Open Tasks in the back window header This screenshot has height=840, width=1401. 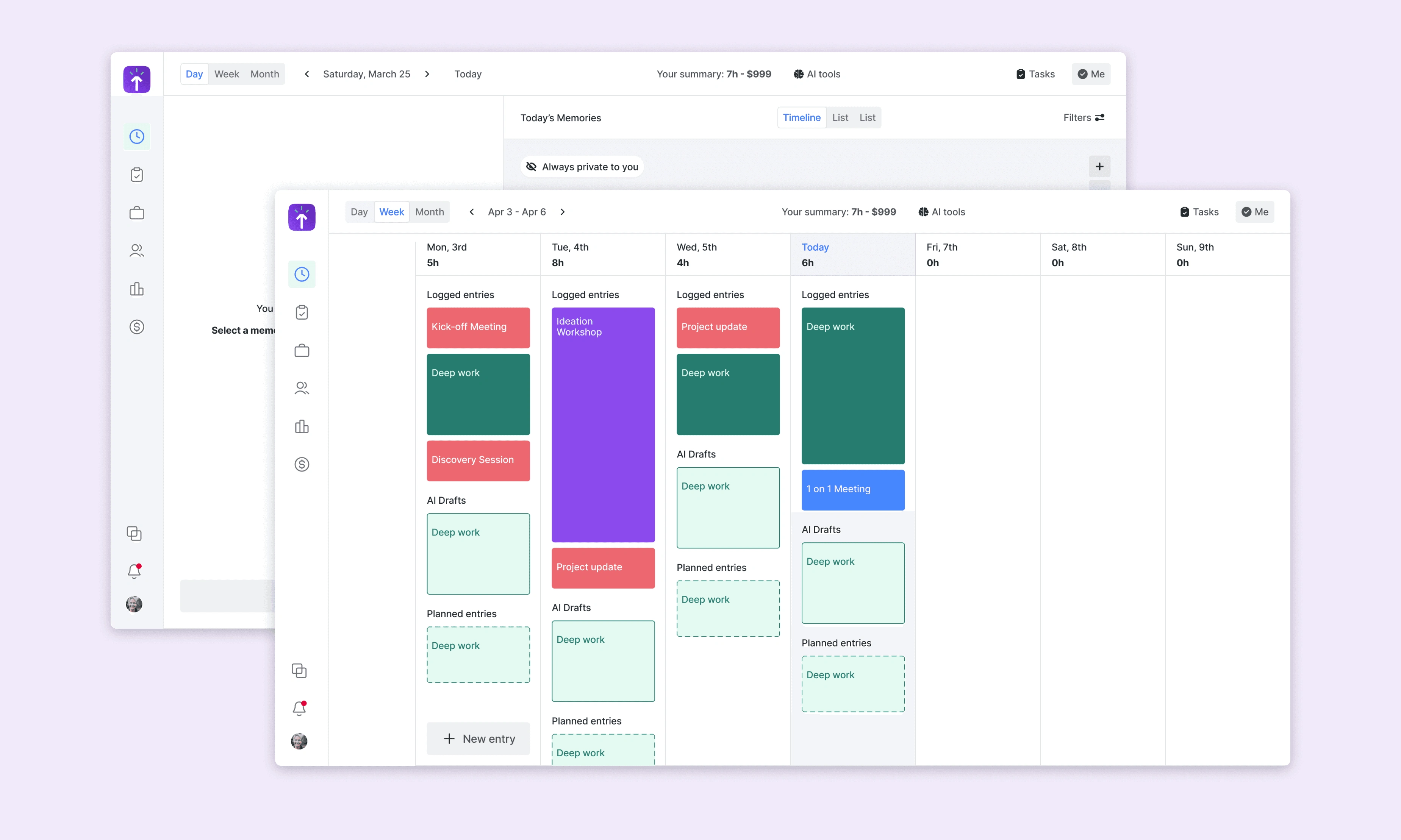click(x=1035, y=74)
